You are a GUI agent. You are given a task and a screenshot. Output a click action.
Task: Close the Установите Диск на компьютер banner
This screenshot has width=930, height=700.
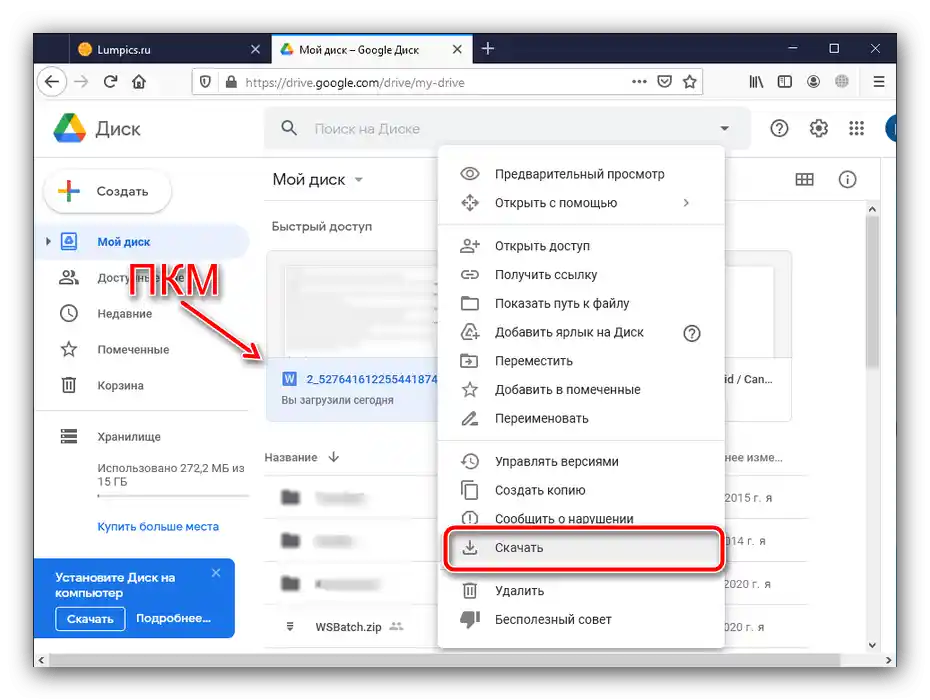coord(216,572)
